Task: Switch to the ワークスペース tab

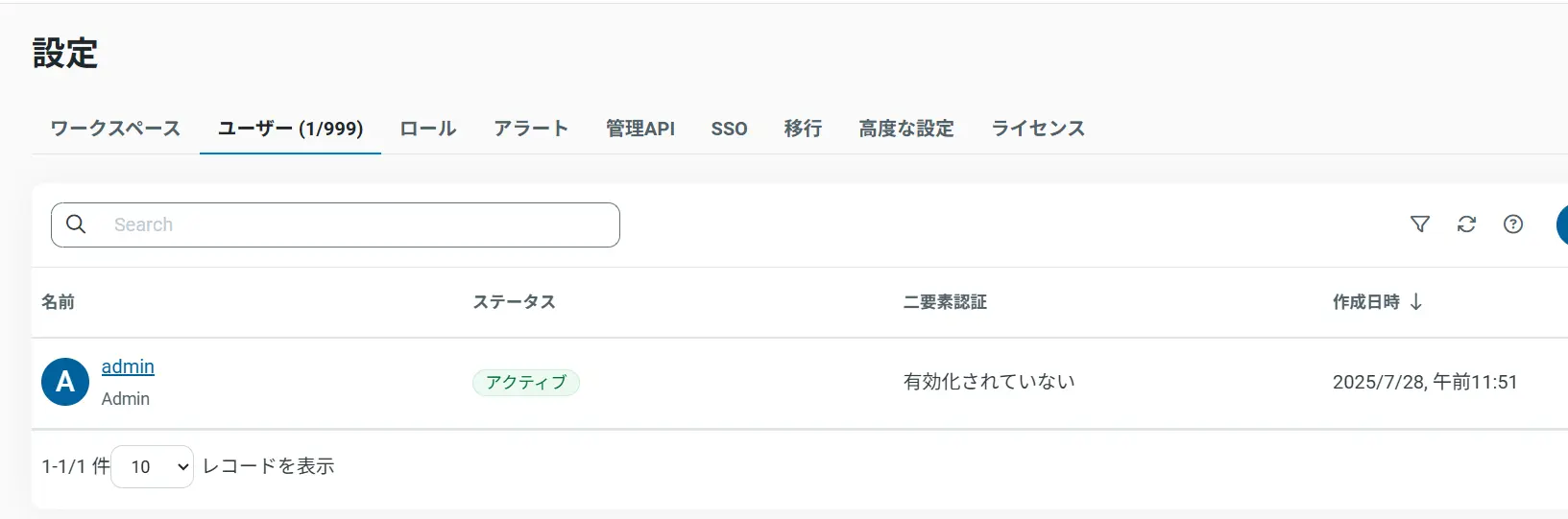Action: (115, 129)
